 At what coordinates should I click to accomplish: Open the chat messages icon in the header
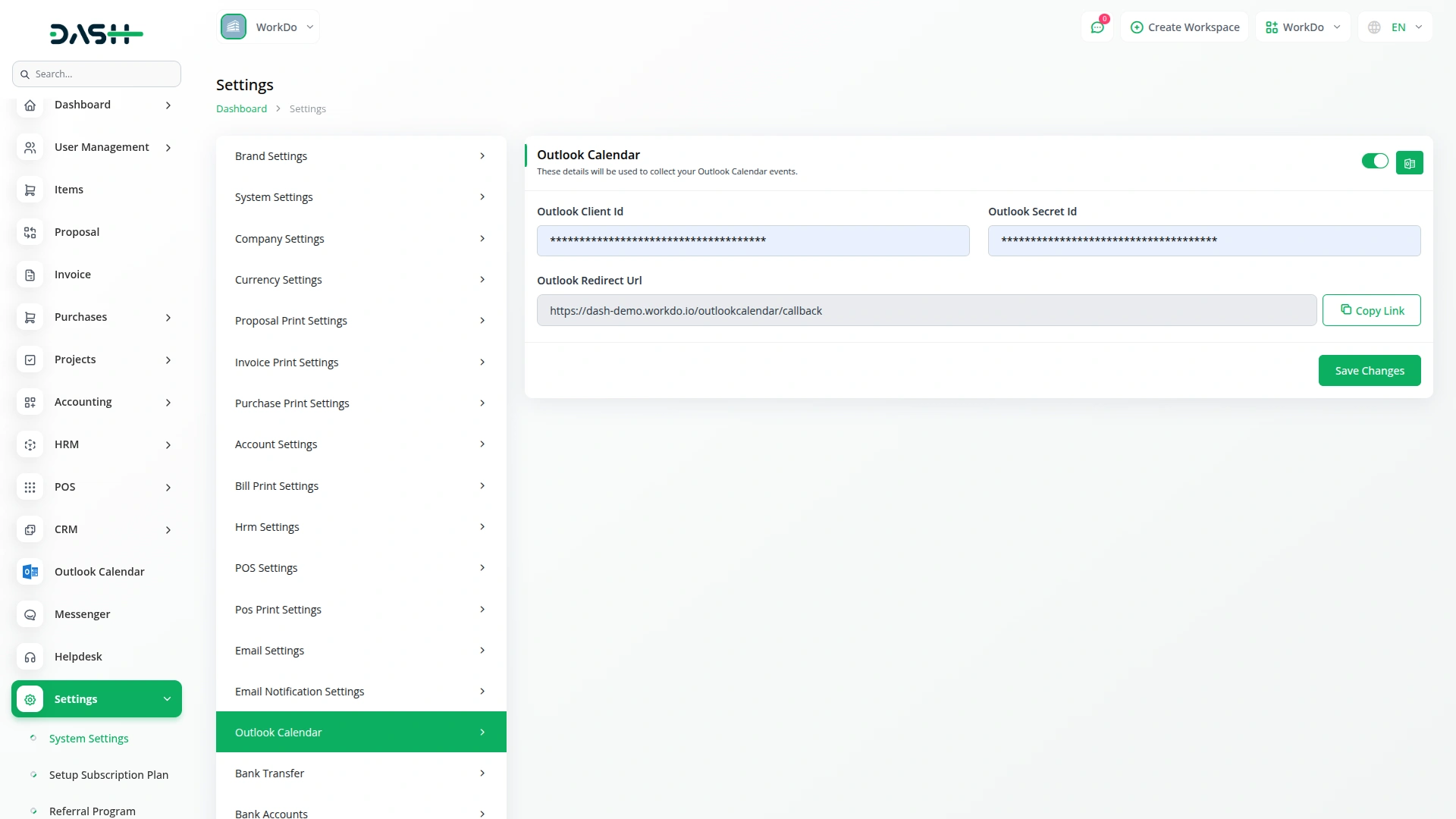pyautogui.click(x=1097, y=27)
